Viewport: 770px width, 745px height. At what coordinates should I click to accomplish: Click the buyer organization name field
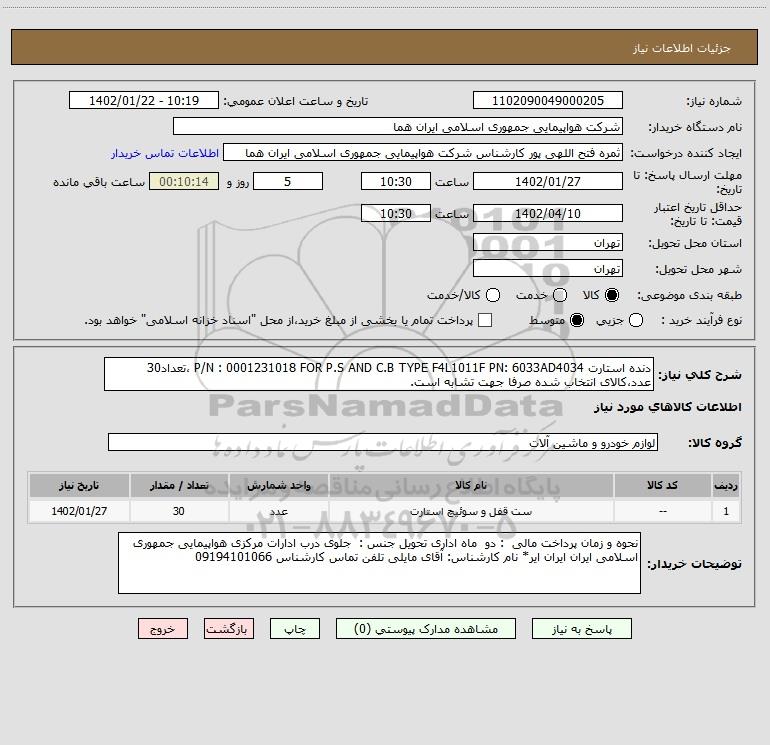tap(398, 127)
